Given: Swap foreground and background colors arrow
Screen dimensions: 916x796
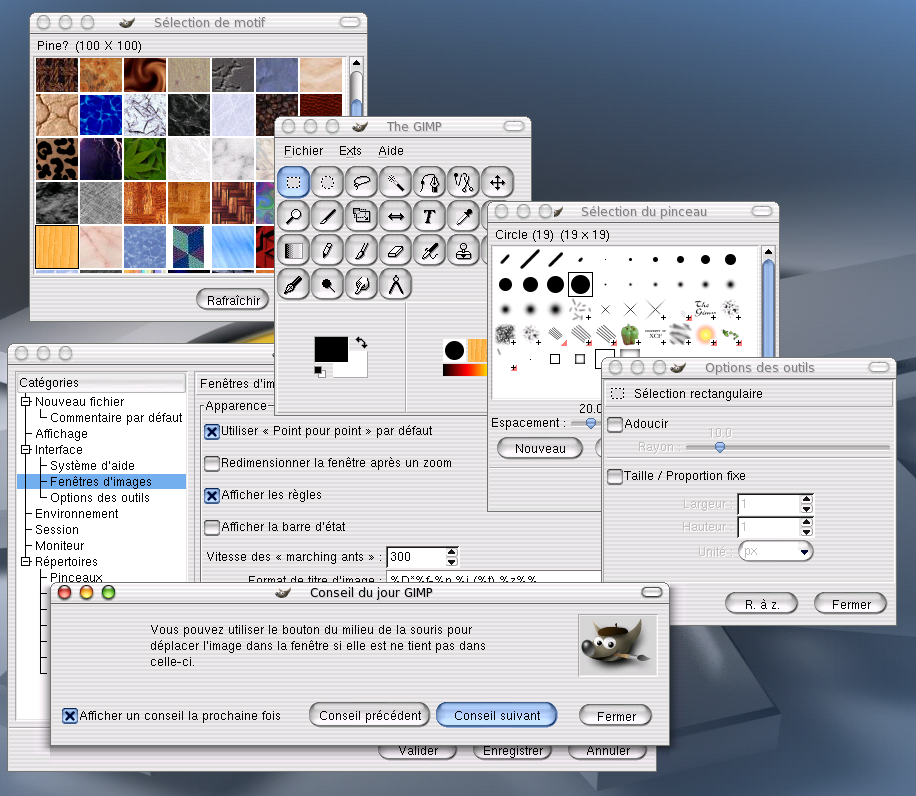Looking at the screenshot, I should tap(362, 343).
